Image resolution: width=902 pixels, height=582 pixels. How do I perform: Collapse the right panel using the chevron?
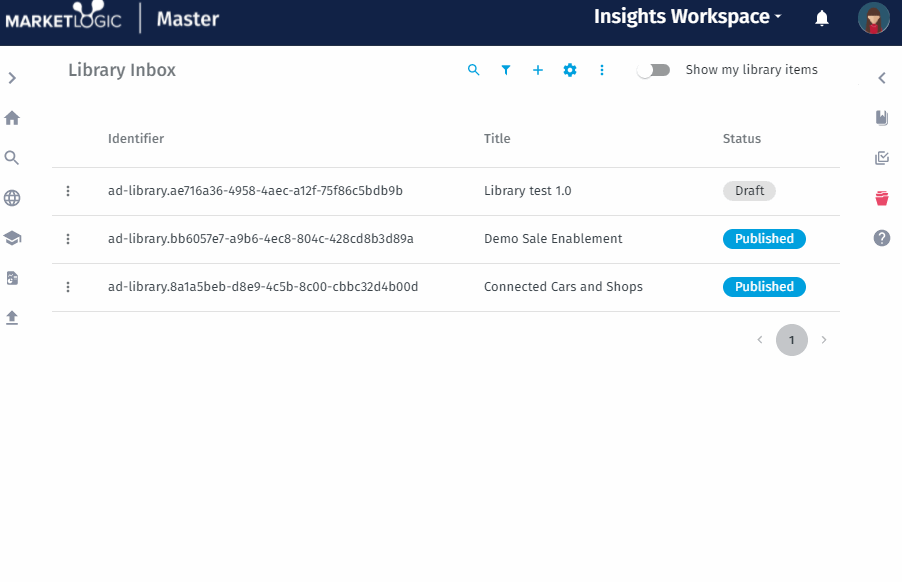[881, 77]
